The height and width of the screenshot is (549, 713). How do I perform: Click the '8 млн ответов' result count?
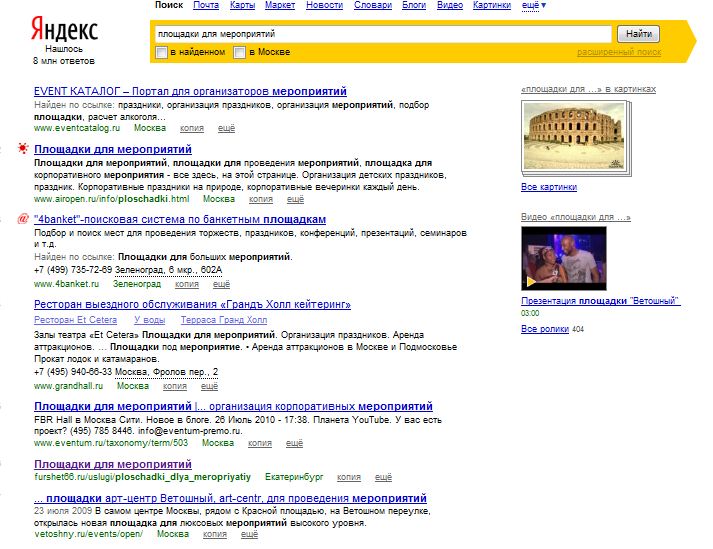[x=64, y=61]
